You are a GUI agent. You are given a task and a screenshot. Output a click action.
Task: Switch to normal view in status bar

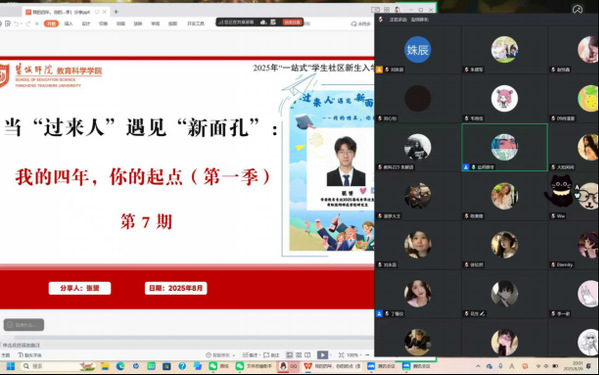[x=290, y=355]
